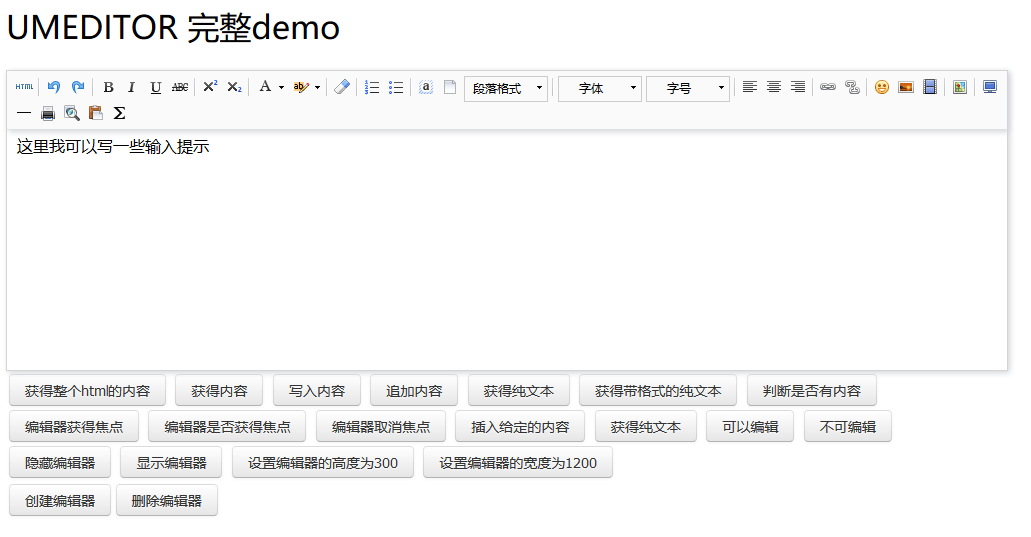Click the 获得整个html的内容 button

87,390
